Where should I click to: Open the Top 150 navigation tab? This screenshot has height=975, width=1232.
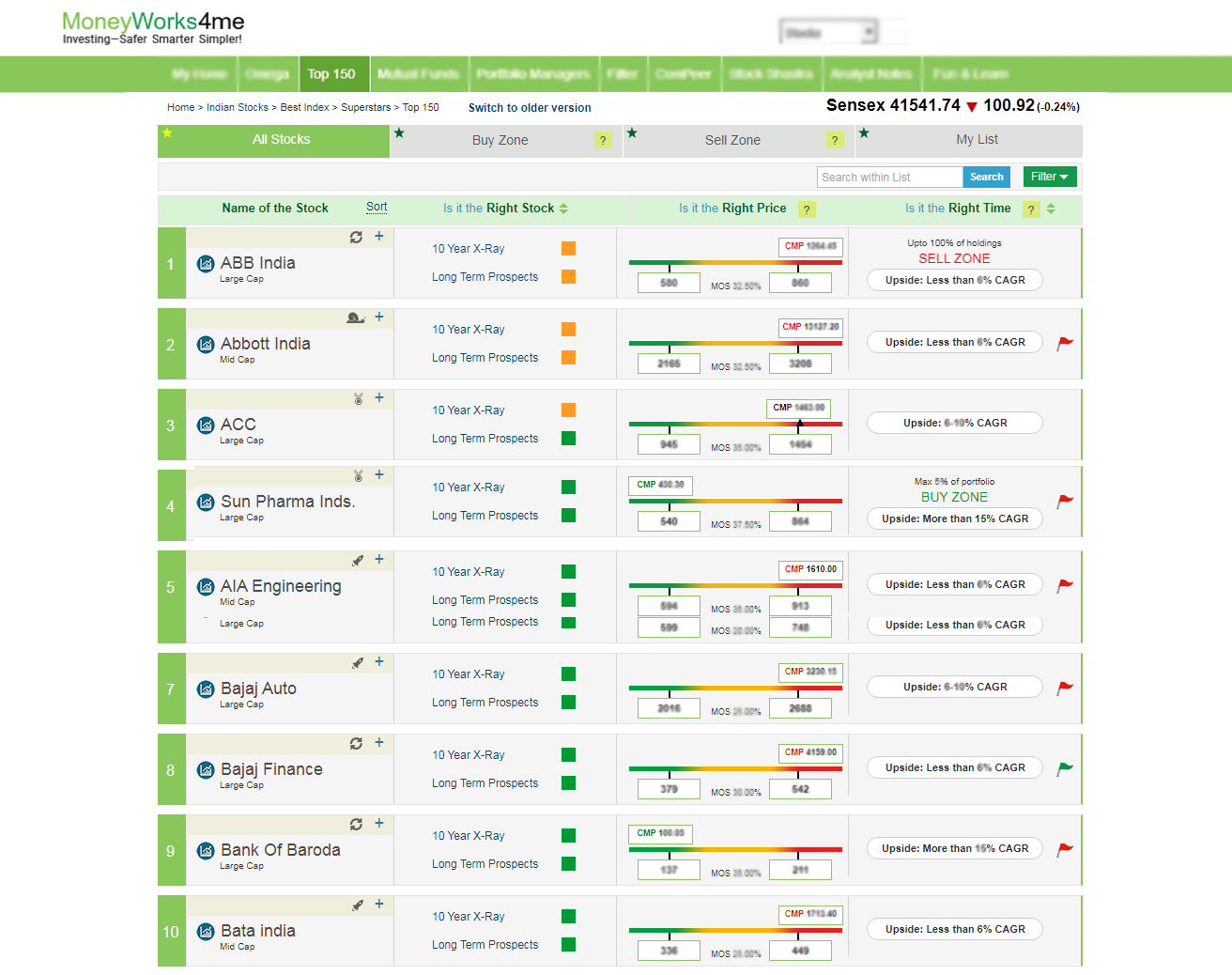331,74
